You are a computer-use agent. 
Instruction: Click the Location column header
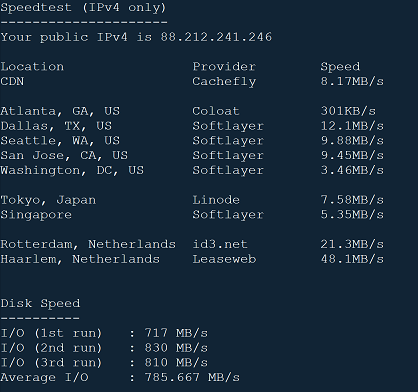click(x=32, y=66)
